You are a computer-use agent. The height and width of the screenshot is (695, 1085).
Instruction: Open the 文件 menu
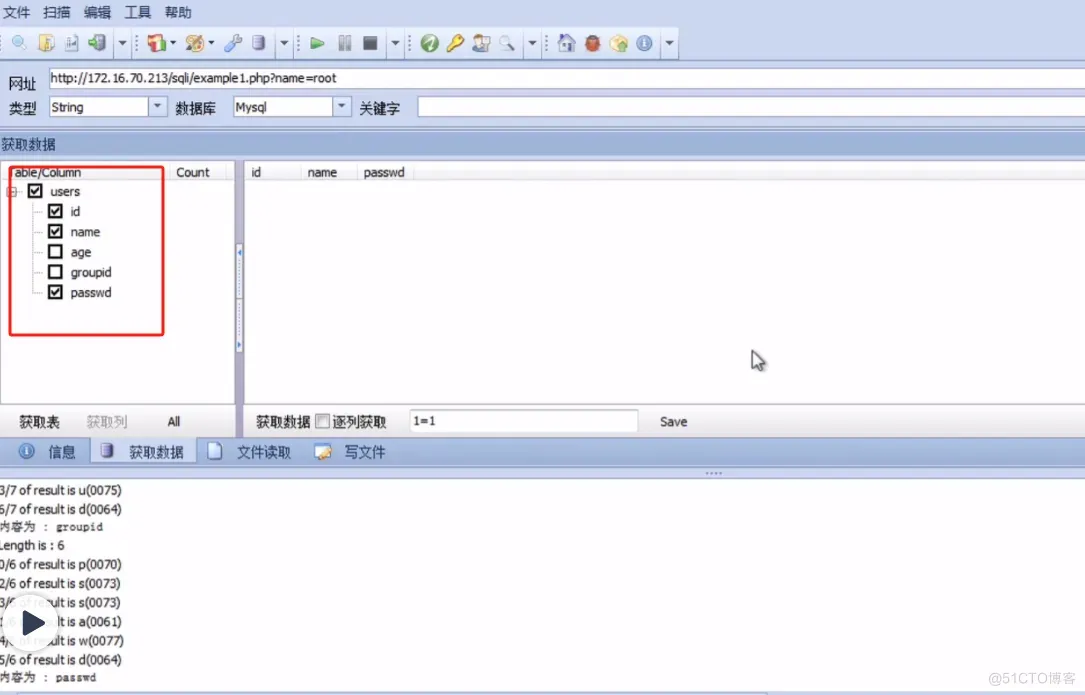tap(16, 12)
